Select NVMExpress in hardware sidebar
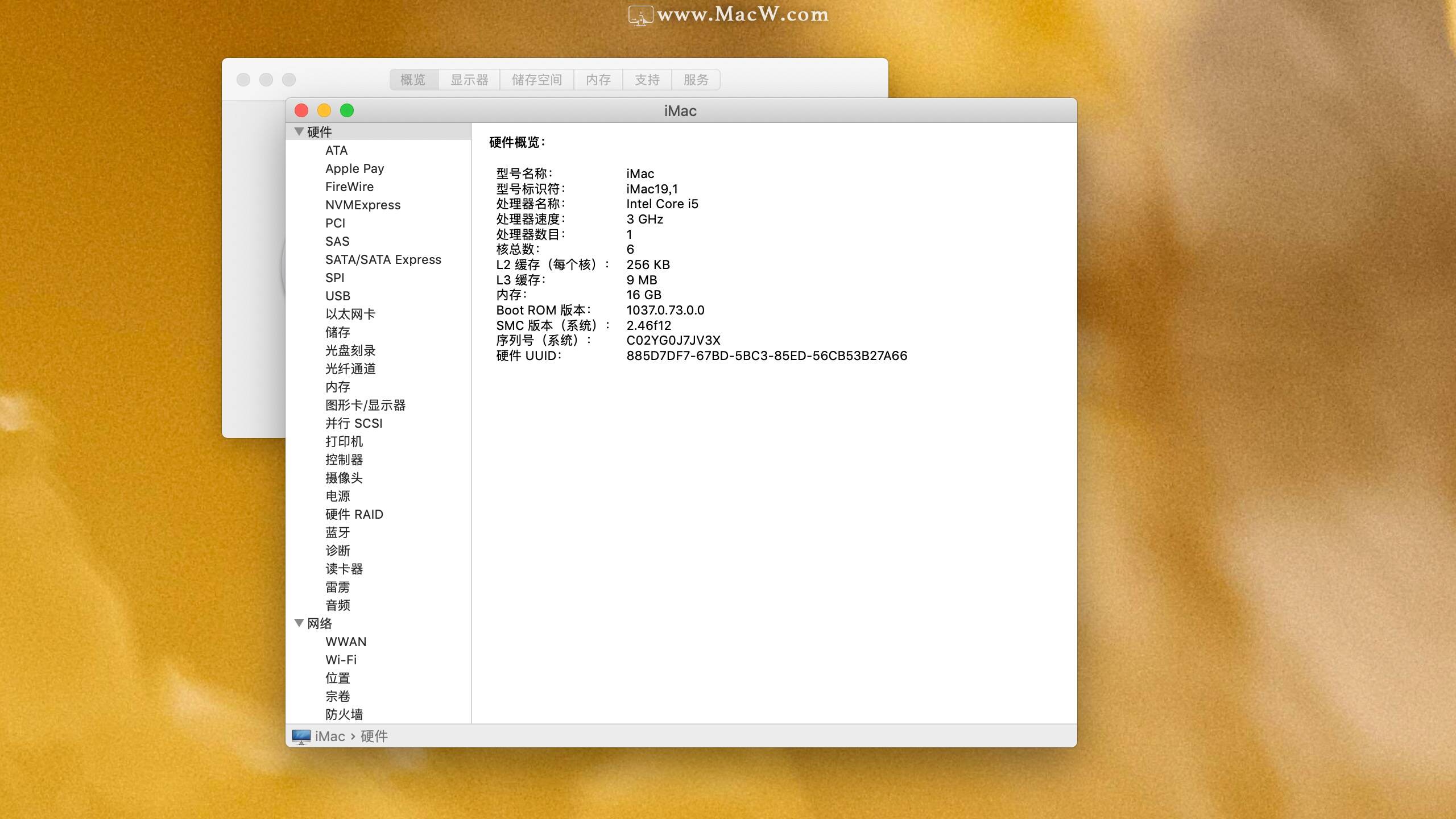Screen dimensions: 1456x819 (x=362, y=204)
